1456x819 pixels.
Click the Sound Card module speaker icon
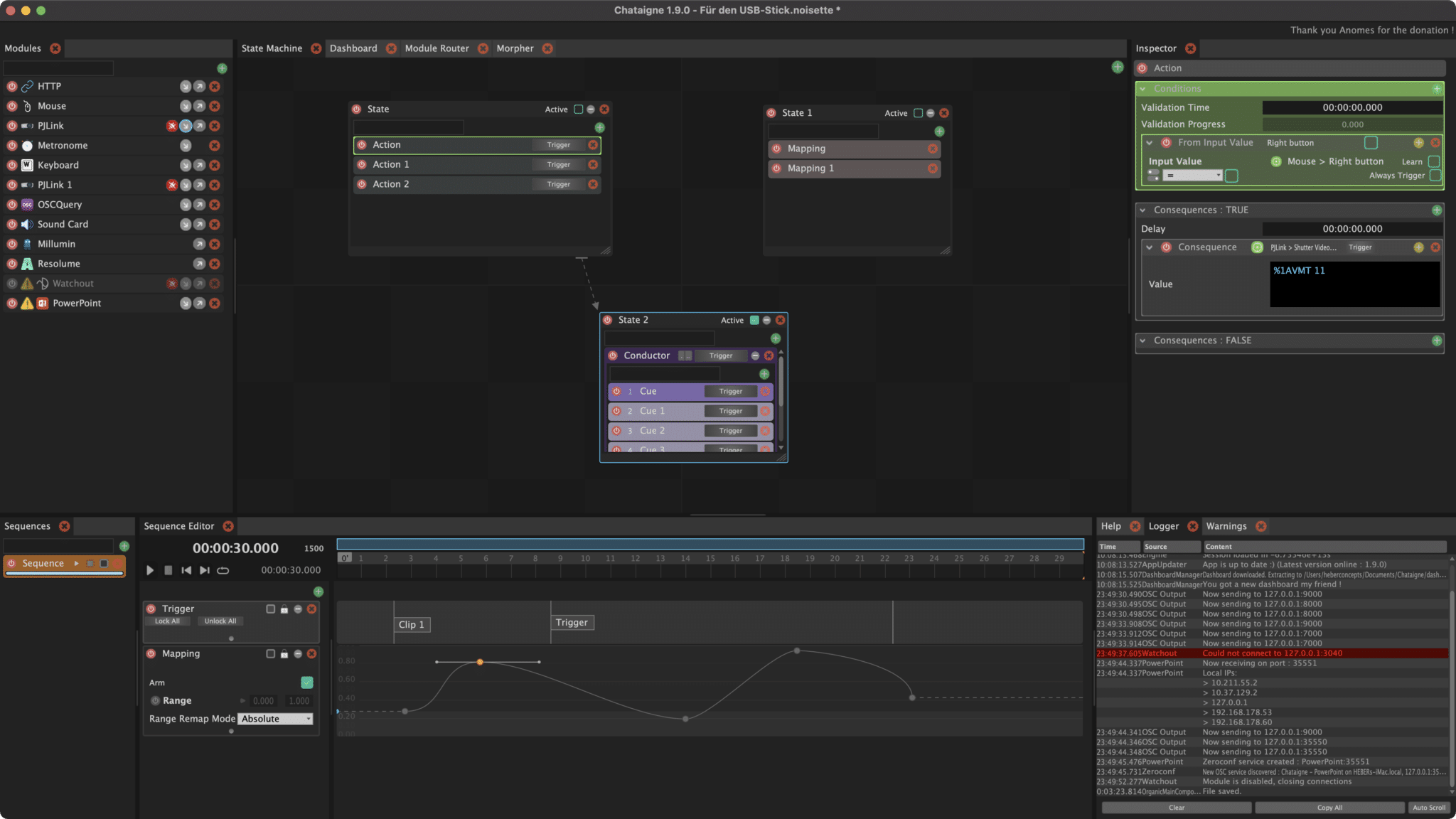27,225
